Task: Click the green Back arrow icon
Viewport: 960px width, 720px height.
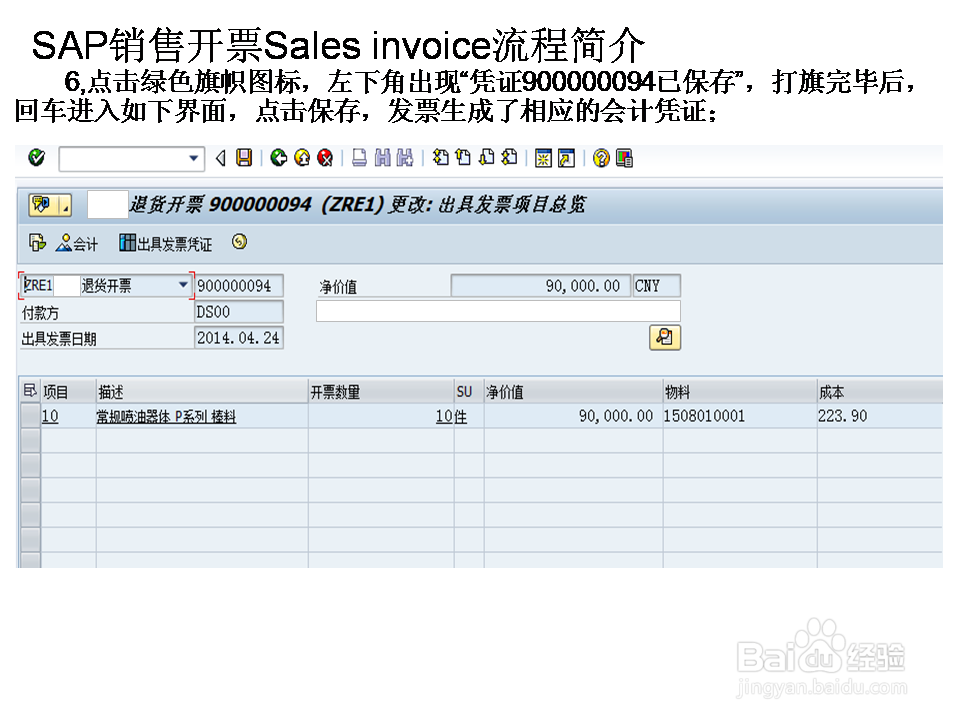Action: [279, 158]
